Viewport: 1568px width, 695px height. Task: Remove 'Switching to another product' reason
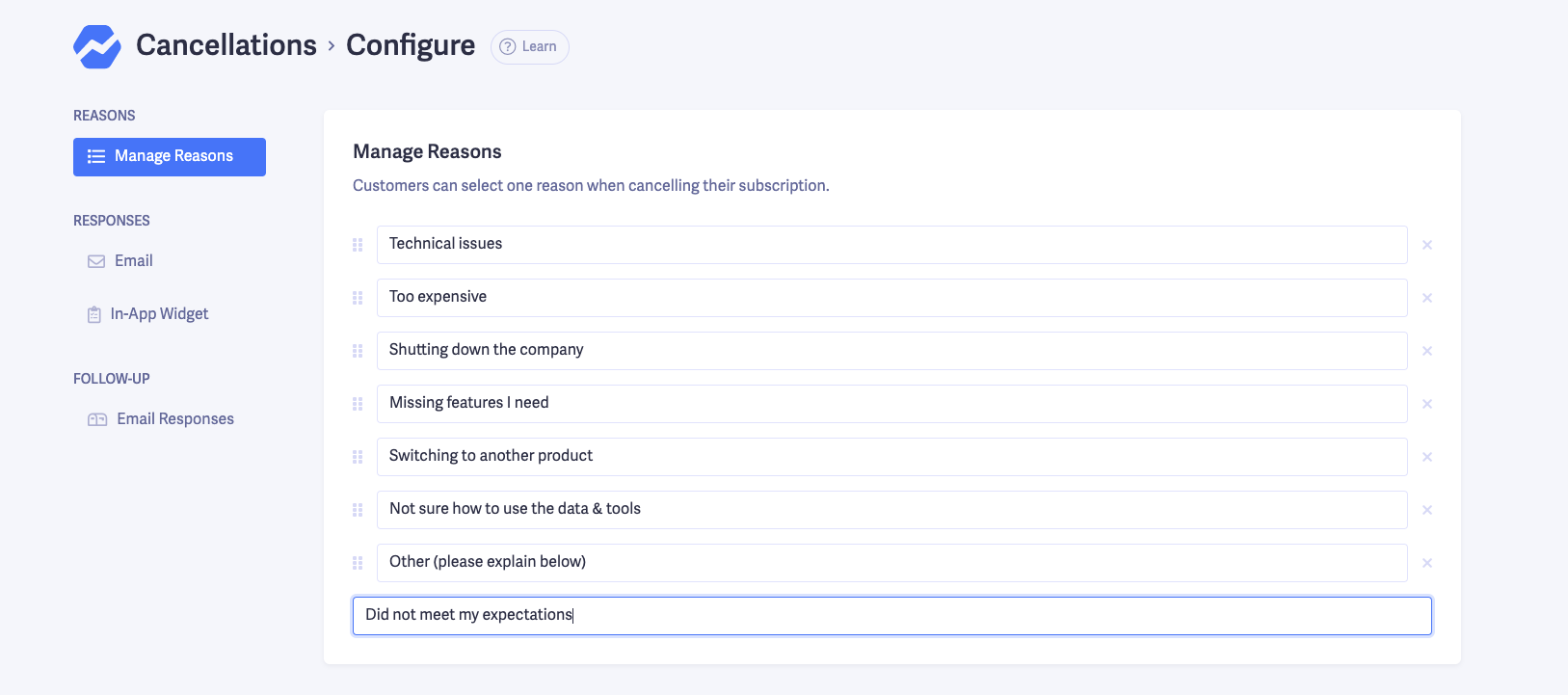coord(1427,457)
